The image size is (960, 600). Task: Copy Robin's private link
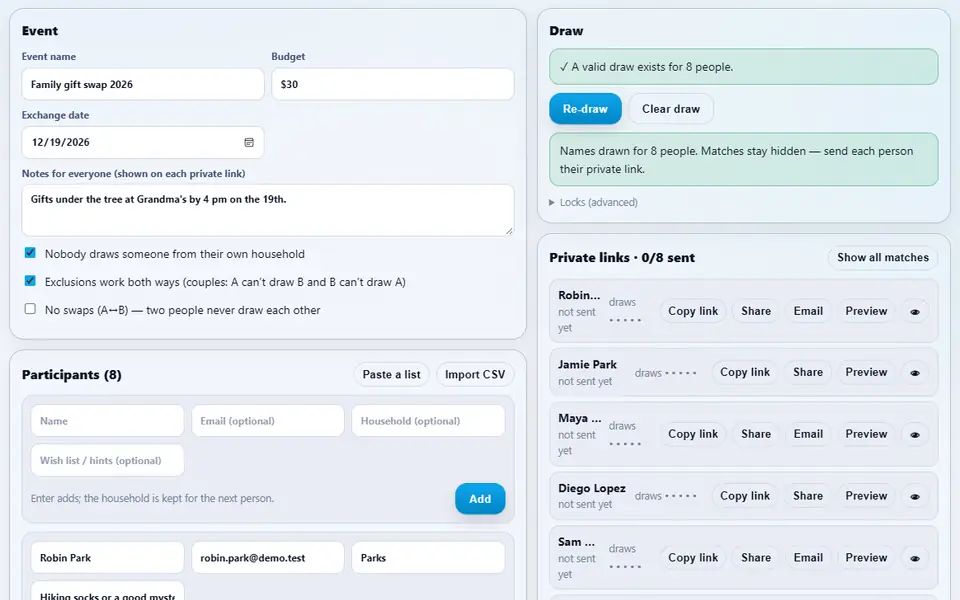coord(693,311)
